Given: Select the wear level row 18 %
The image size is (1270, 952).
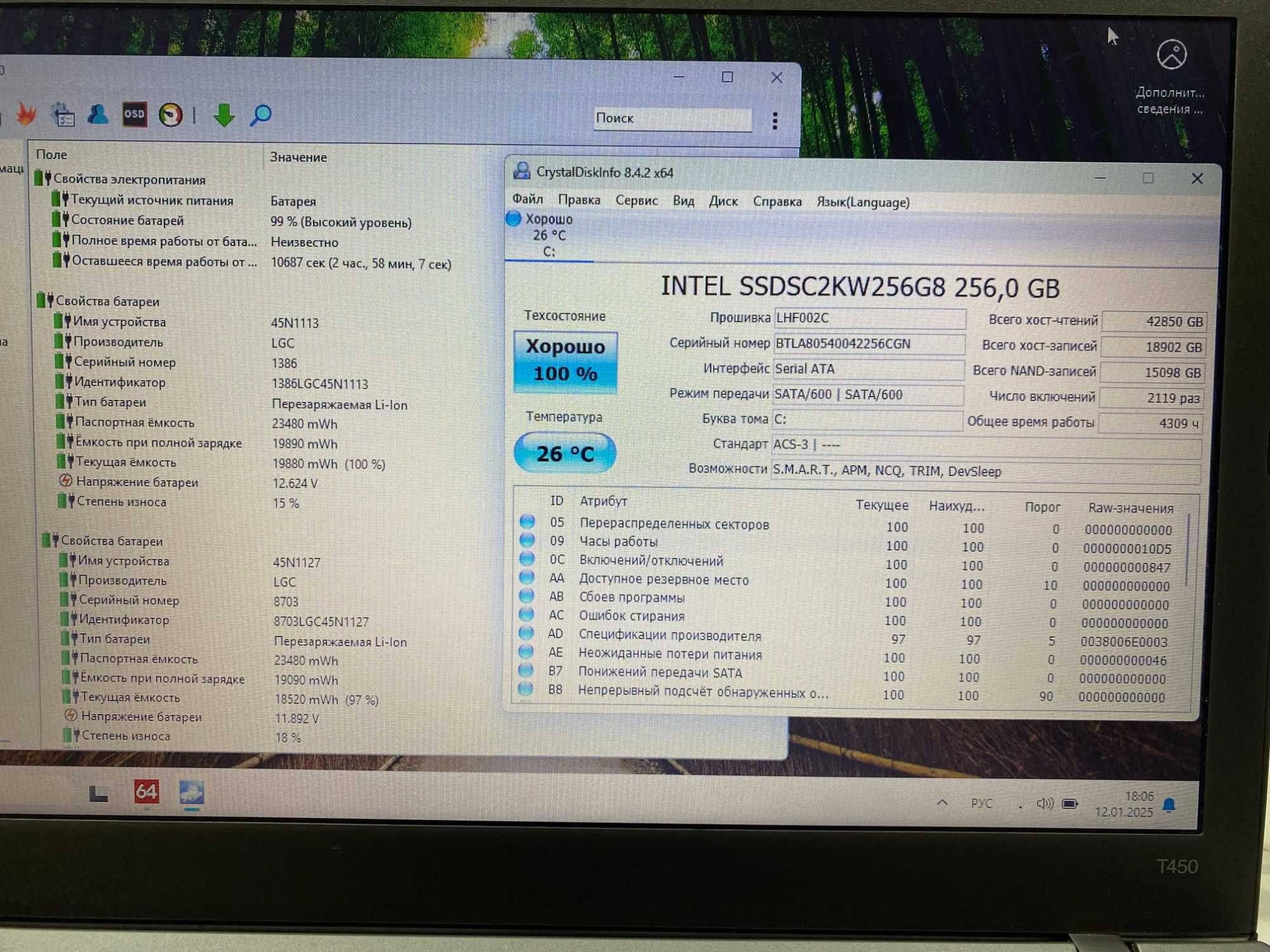Looking at the screenshot, I should click(x=183, y=736).
